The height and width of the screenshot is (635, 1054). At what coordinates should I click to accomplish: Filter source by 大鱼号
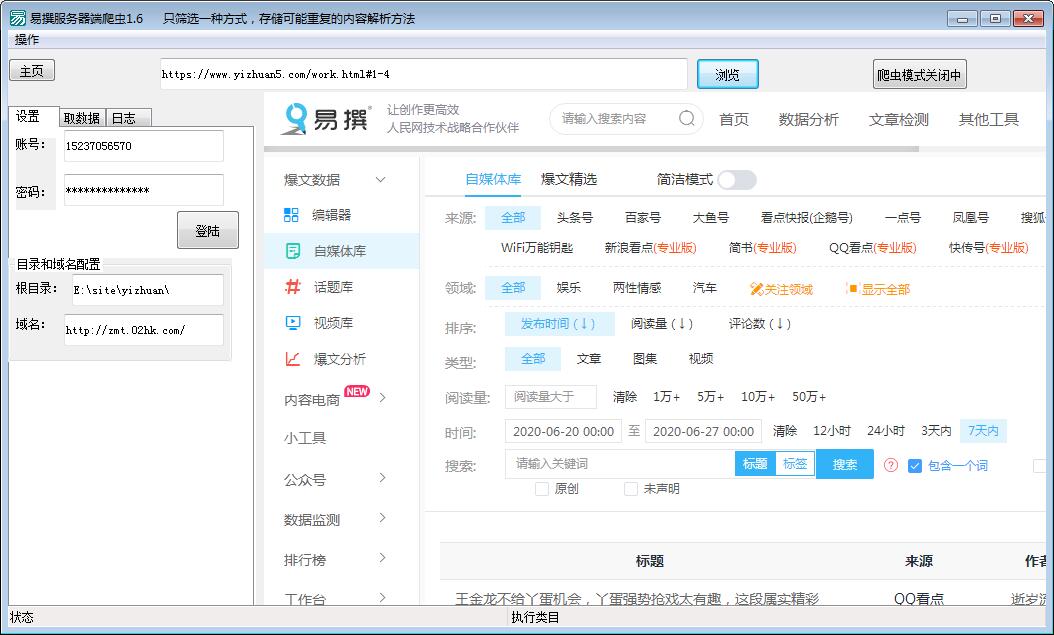(x=711, y=218)
